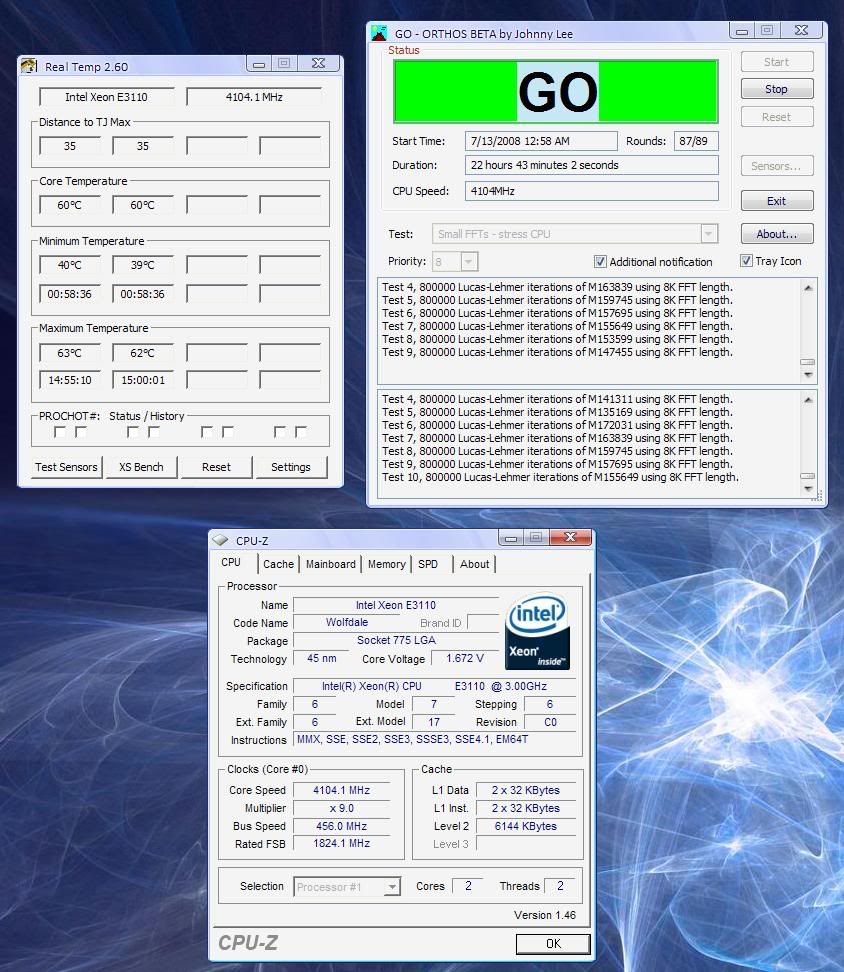The image size is (844, 972).
Task: Click the ORTHOS title bar icon
Action: tap(379, 33)
